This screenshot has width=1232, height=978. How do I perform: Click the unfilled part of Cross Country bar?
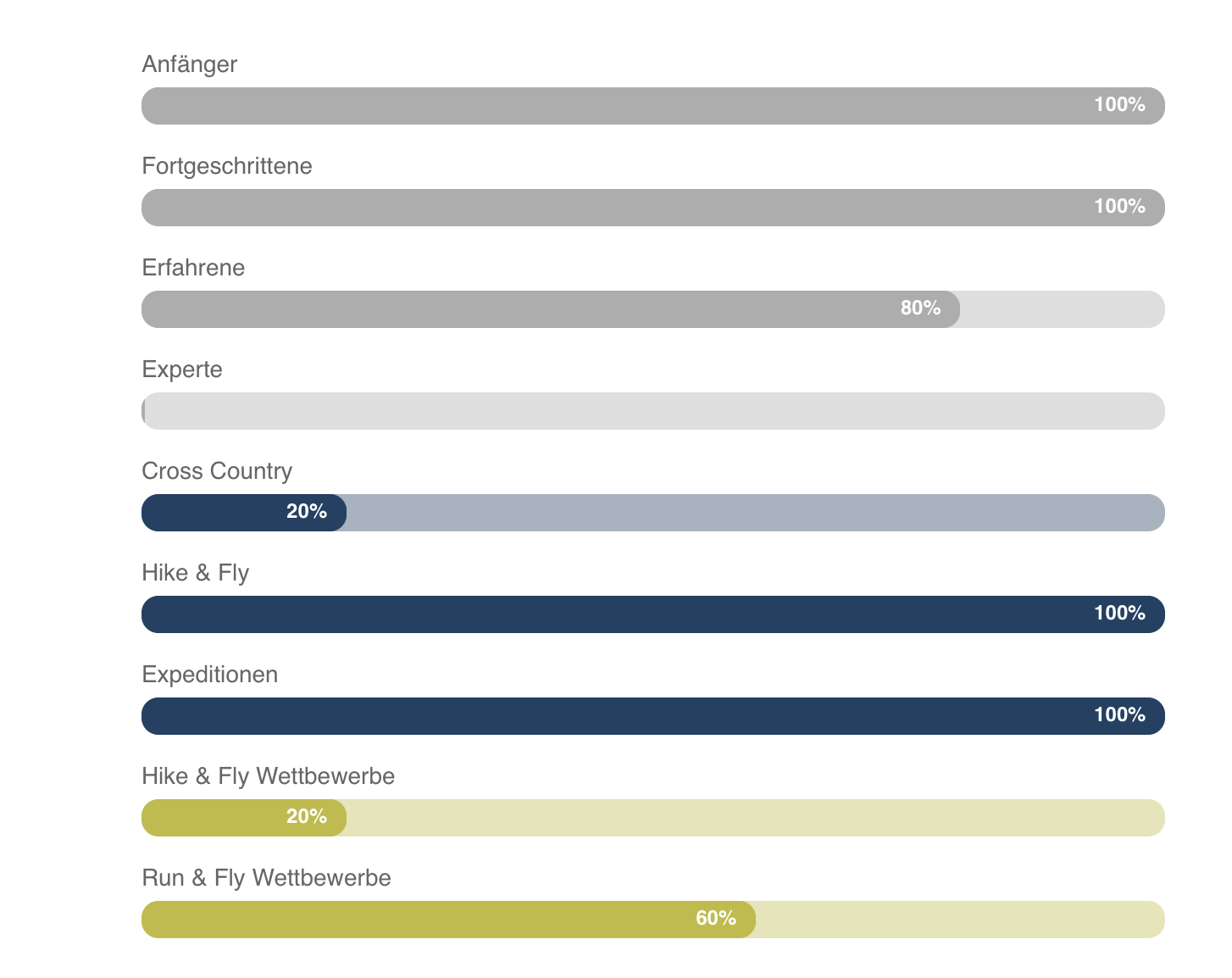(754, 513)
